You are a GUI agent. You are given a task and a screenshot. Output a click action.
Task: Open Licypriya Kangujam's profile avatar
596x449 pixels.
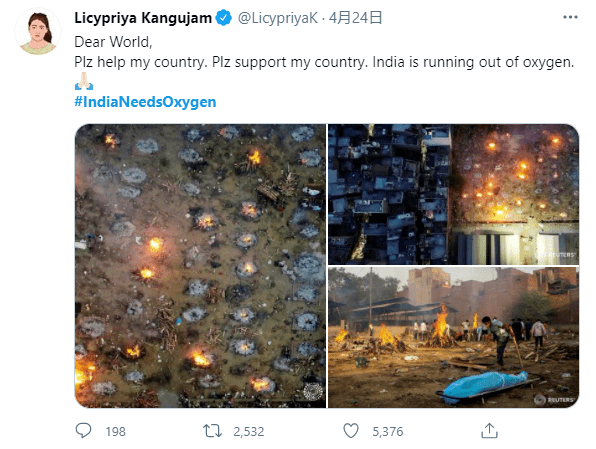38,32
